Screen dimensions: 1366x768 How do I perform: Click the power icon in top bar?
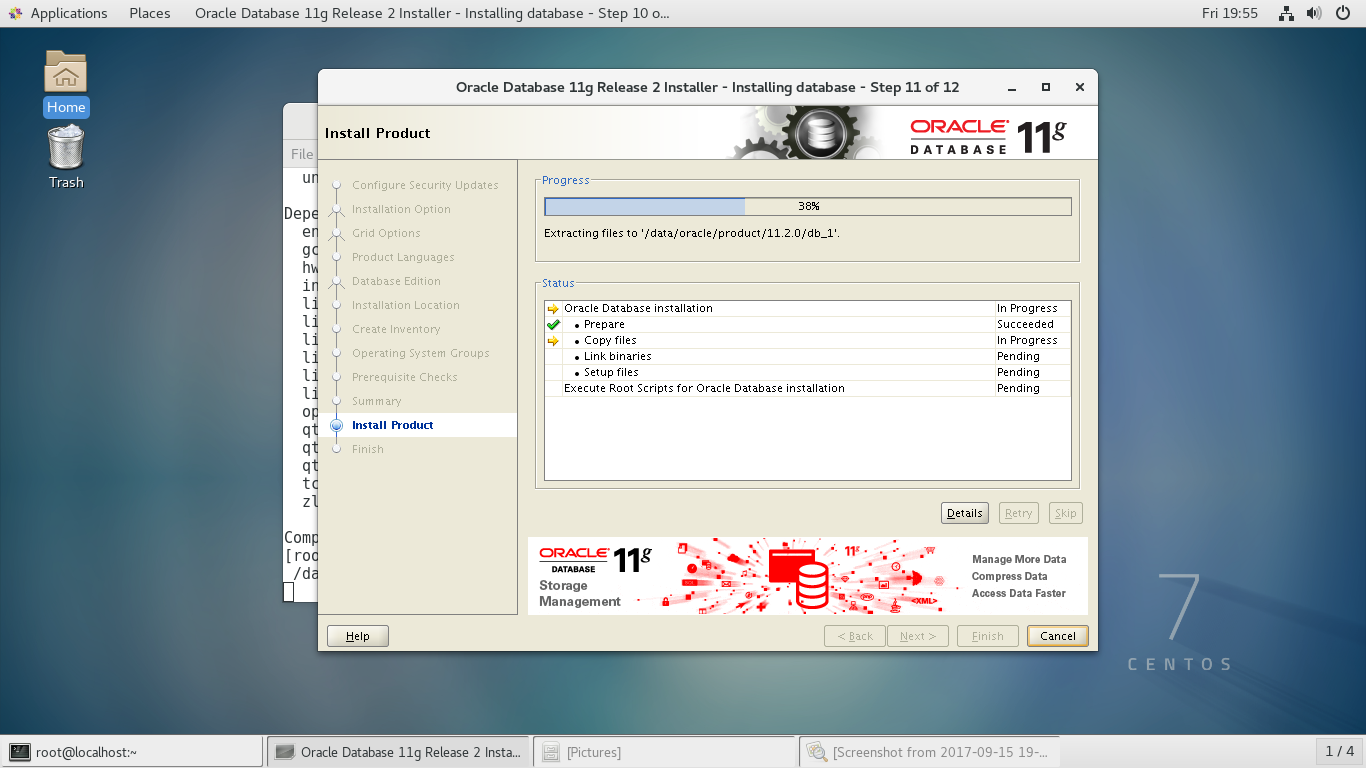coord(1343,13)
